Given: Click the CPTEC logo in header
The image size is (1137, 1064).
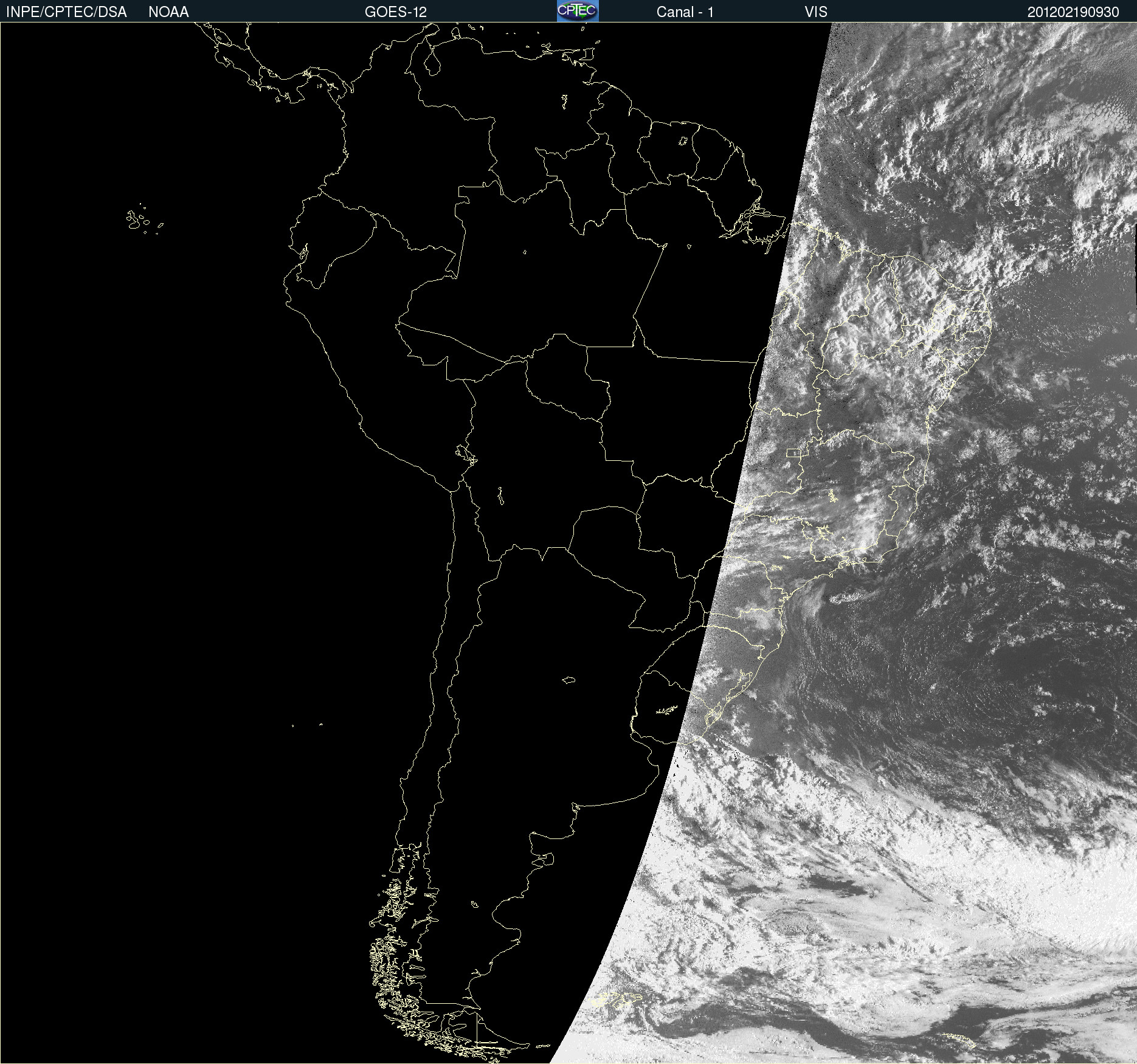Looking at the screenshot, I should pyautogui.click(x=578, y=11).
